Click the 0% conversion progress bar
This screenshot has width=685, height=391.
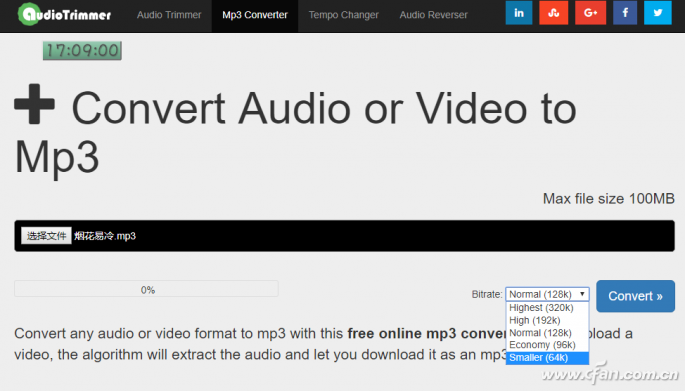(x=146, y=289)
